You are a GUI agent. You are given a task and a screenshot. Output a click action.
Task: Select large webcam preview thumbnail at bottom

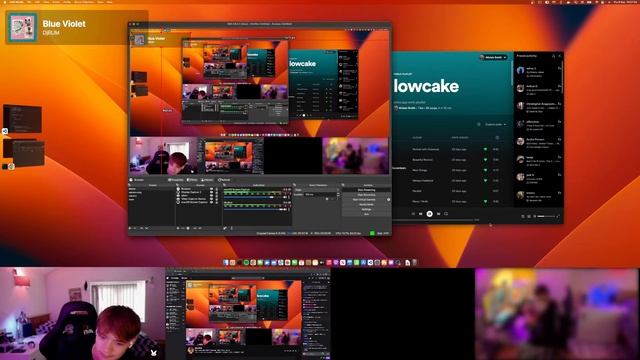click(x=82, y=314)
